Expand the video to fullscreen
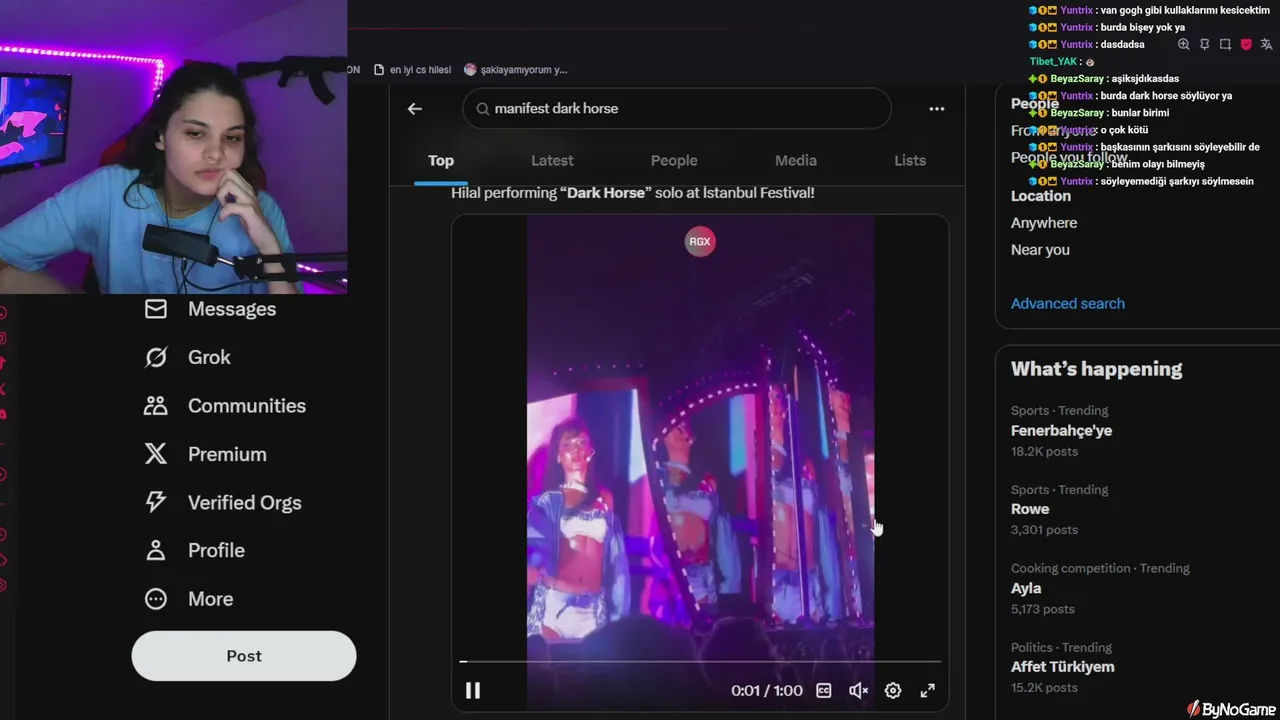 928,690
